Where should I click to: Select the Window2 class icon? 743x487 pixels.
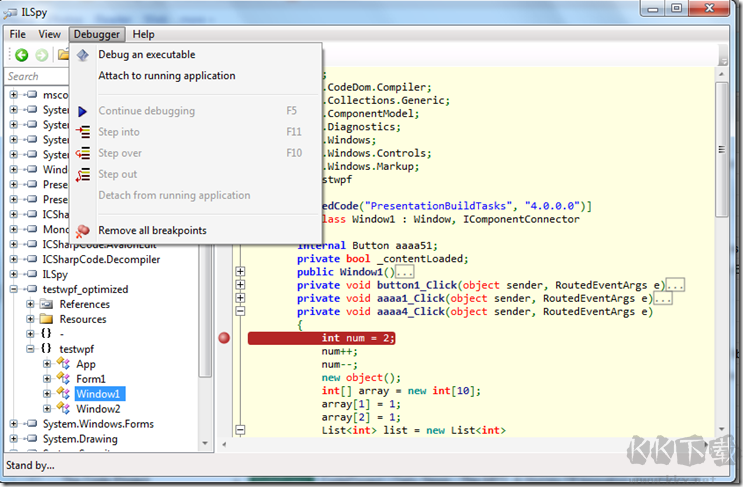pos(64,409)
